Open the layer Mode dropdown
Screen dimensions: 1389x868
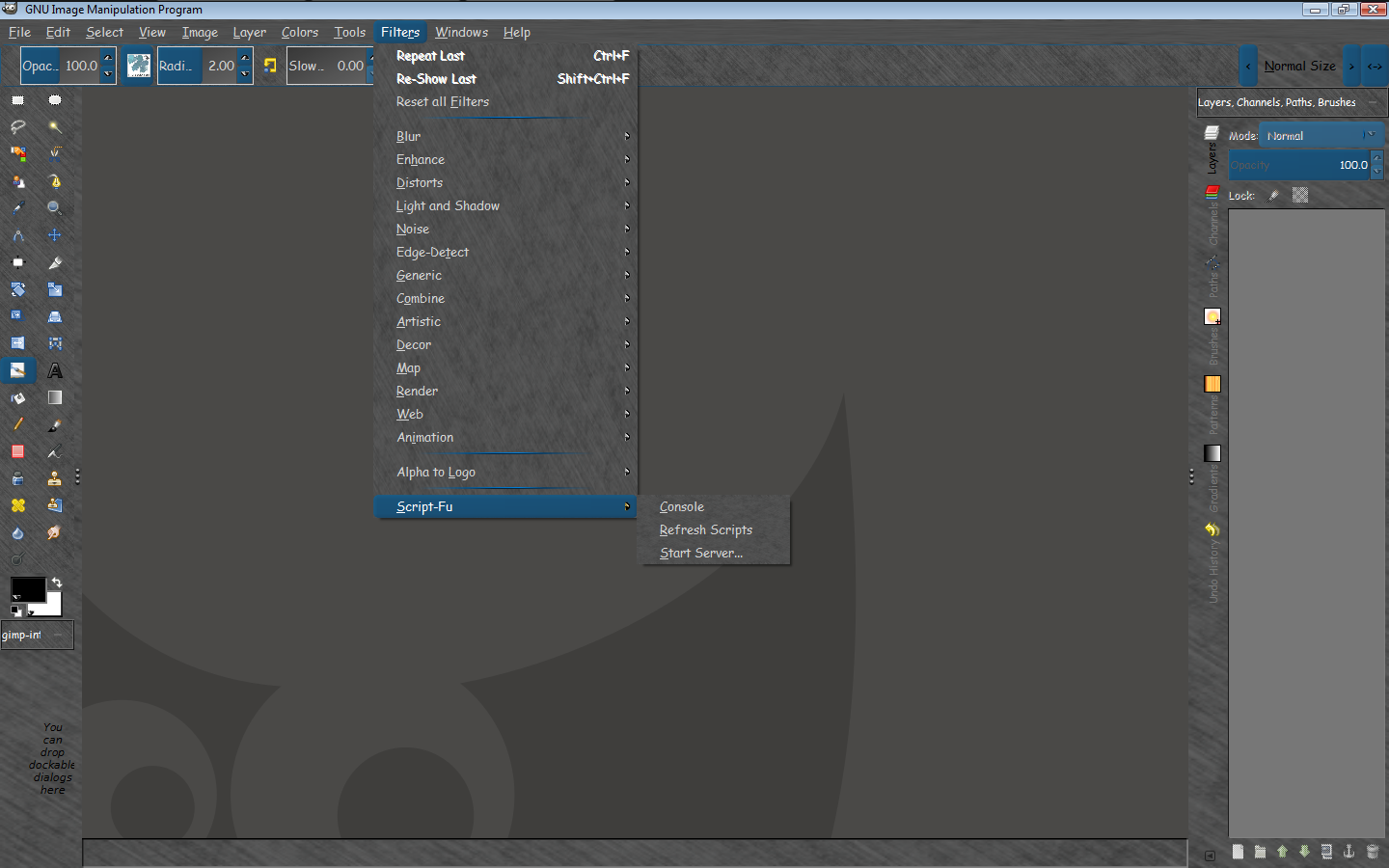1321,136
